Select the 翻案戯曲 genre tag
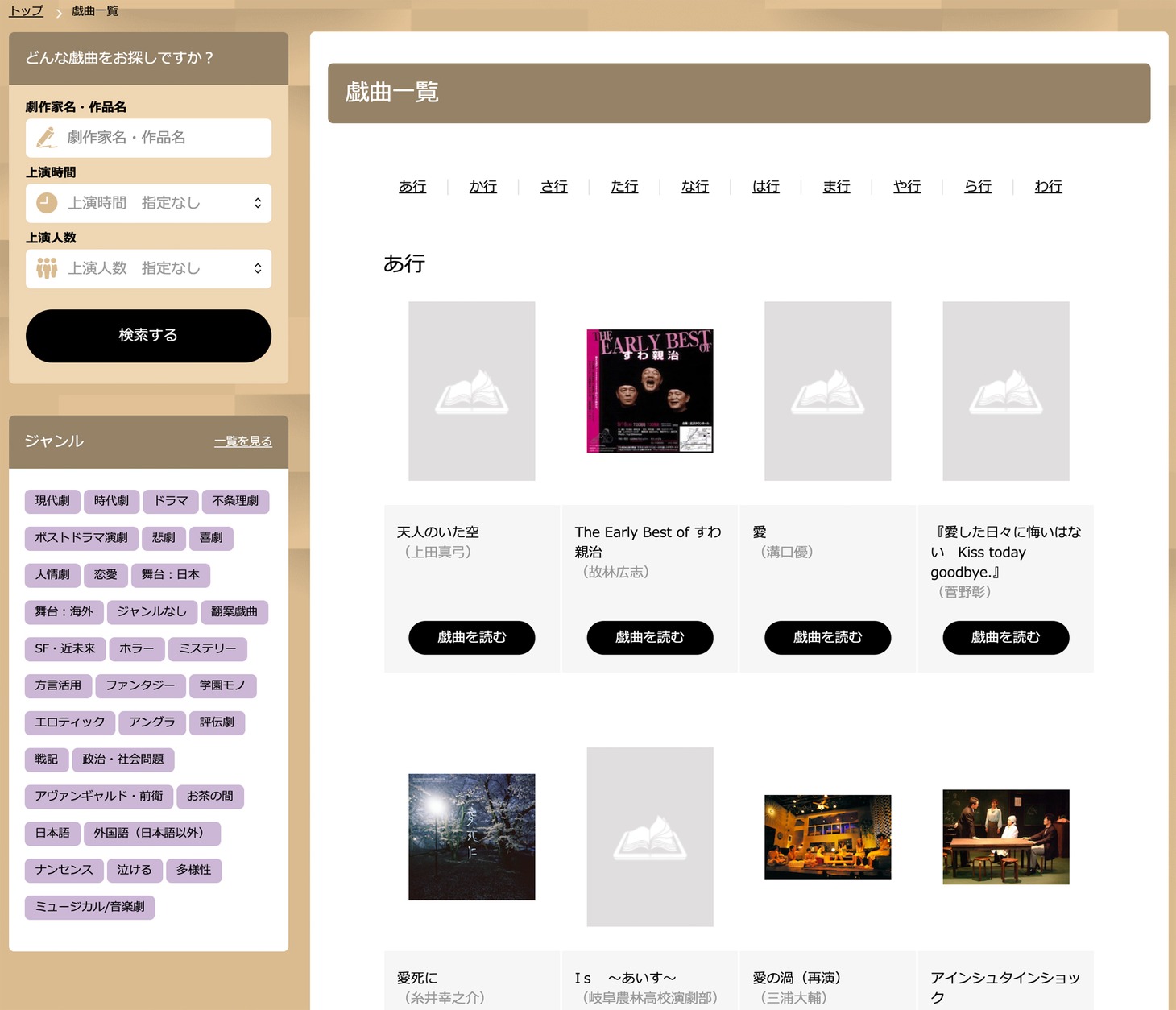 point(234,612)
